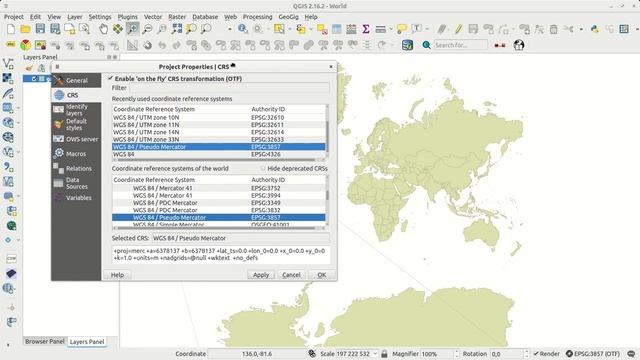Viewport: 640px width, 360px height.
Task: Click the Apply button
Action: [261, 275]
